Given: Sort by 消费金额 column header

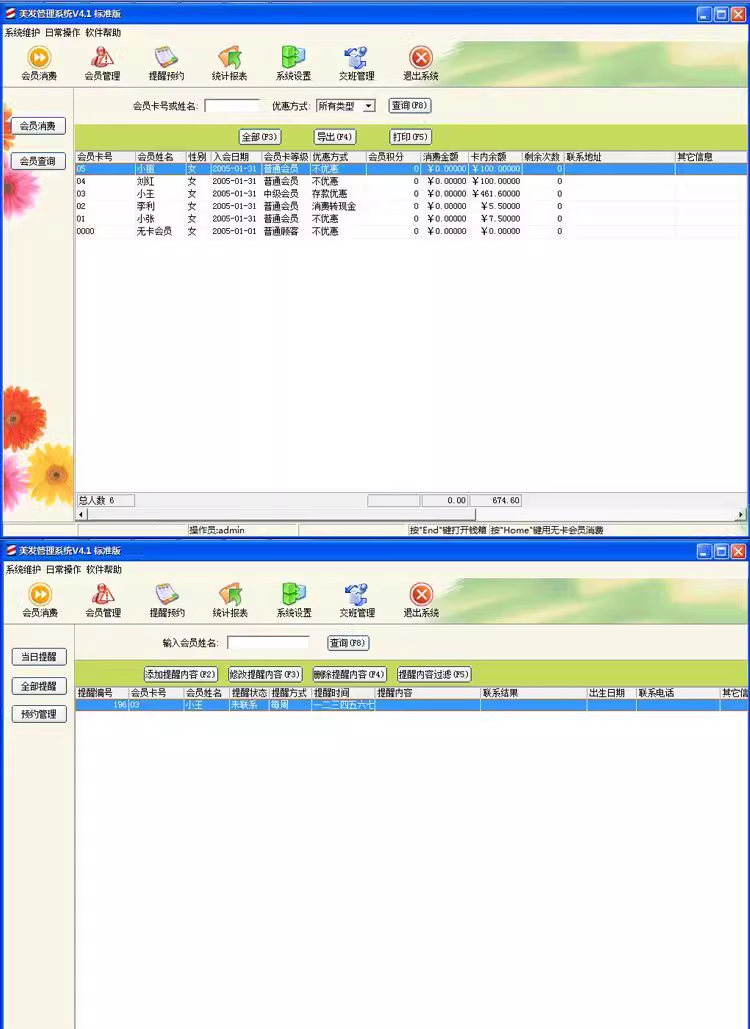Looking at the screenshot, I should click(x=443, y=158).
